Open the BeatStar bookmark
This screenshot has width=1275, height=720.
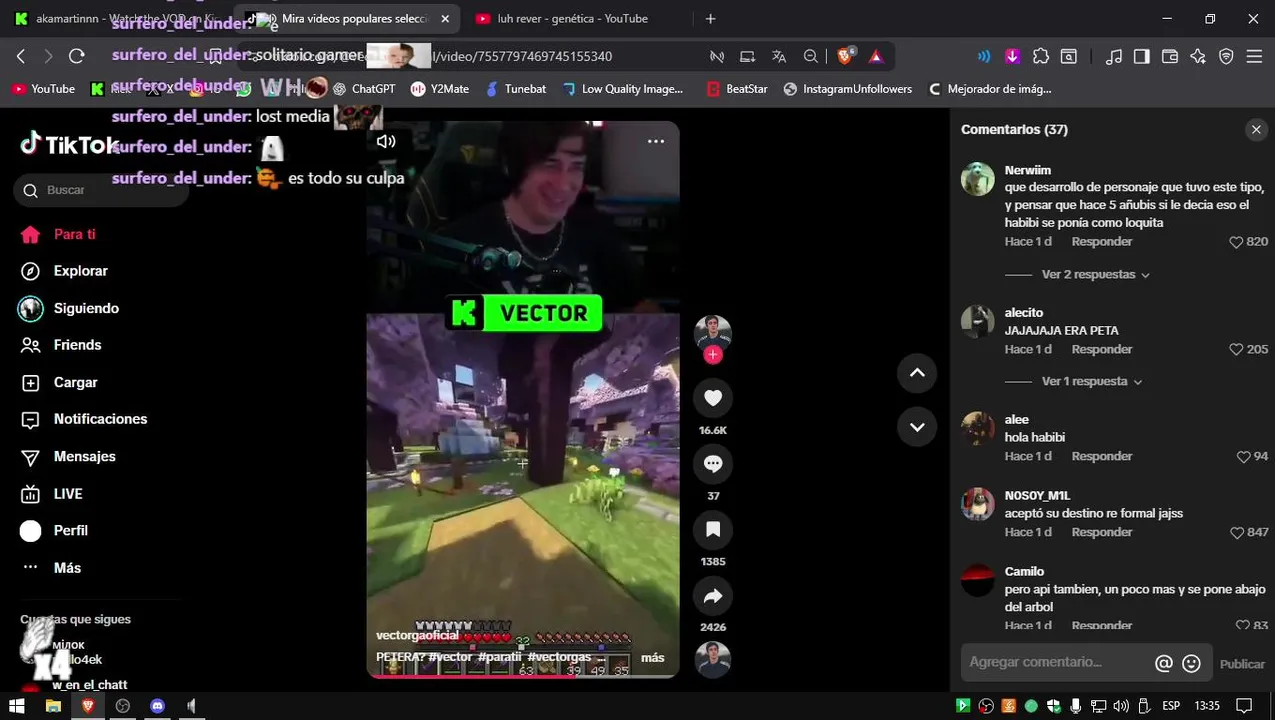click(737, 89)
